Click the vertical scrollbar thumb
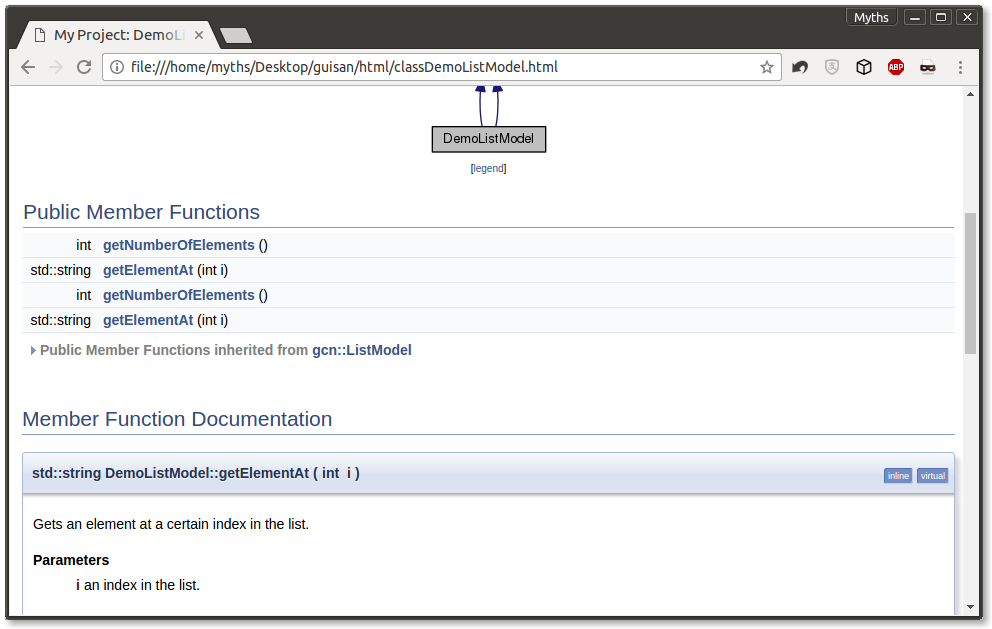This screenshot has height=629, width=992. (970, 283)
